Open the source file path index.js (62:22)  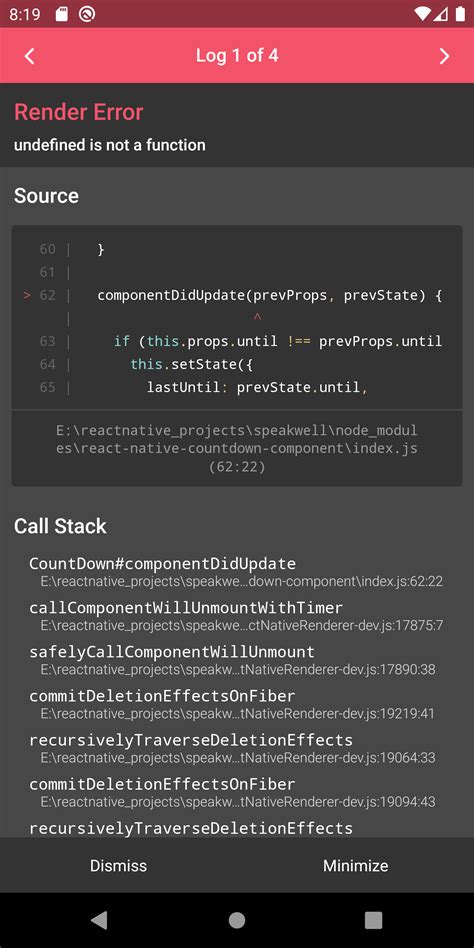pos(237,449)
